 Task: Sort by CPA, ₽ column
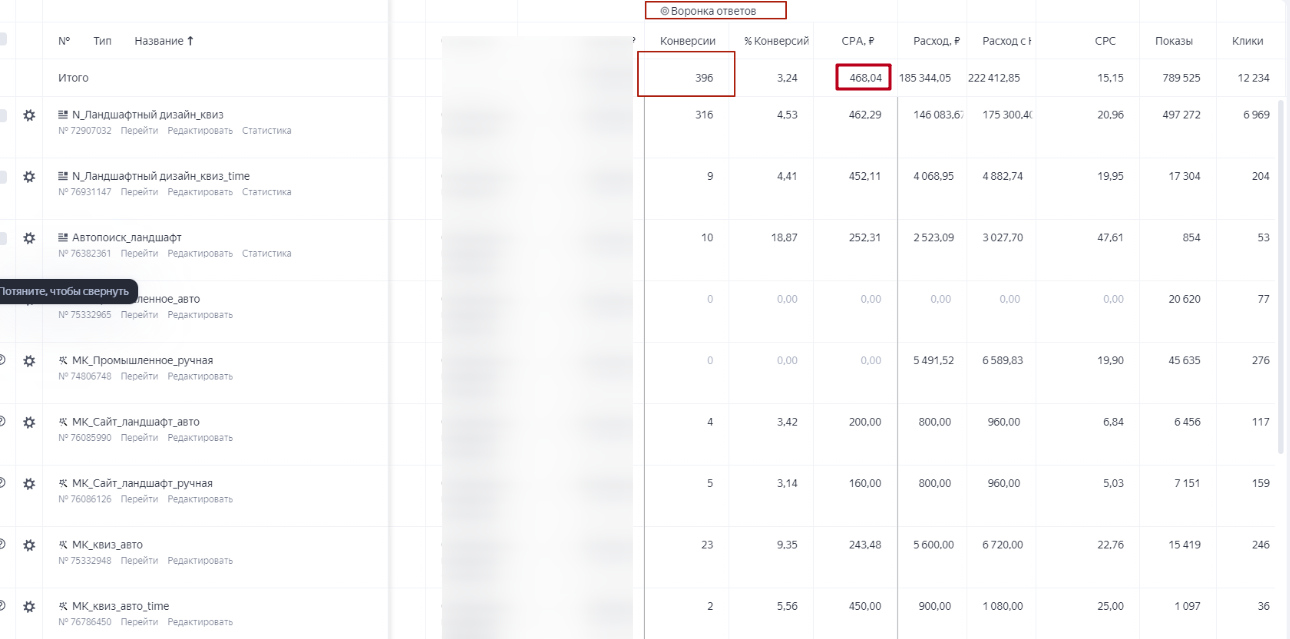click(x=858, y=41)
